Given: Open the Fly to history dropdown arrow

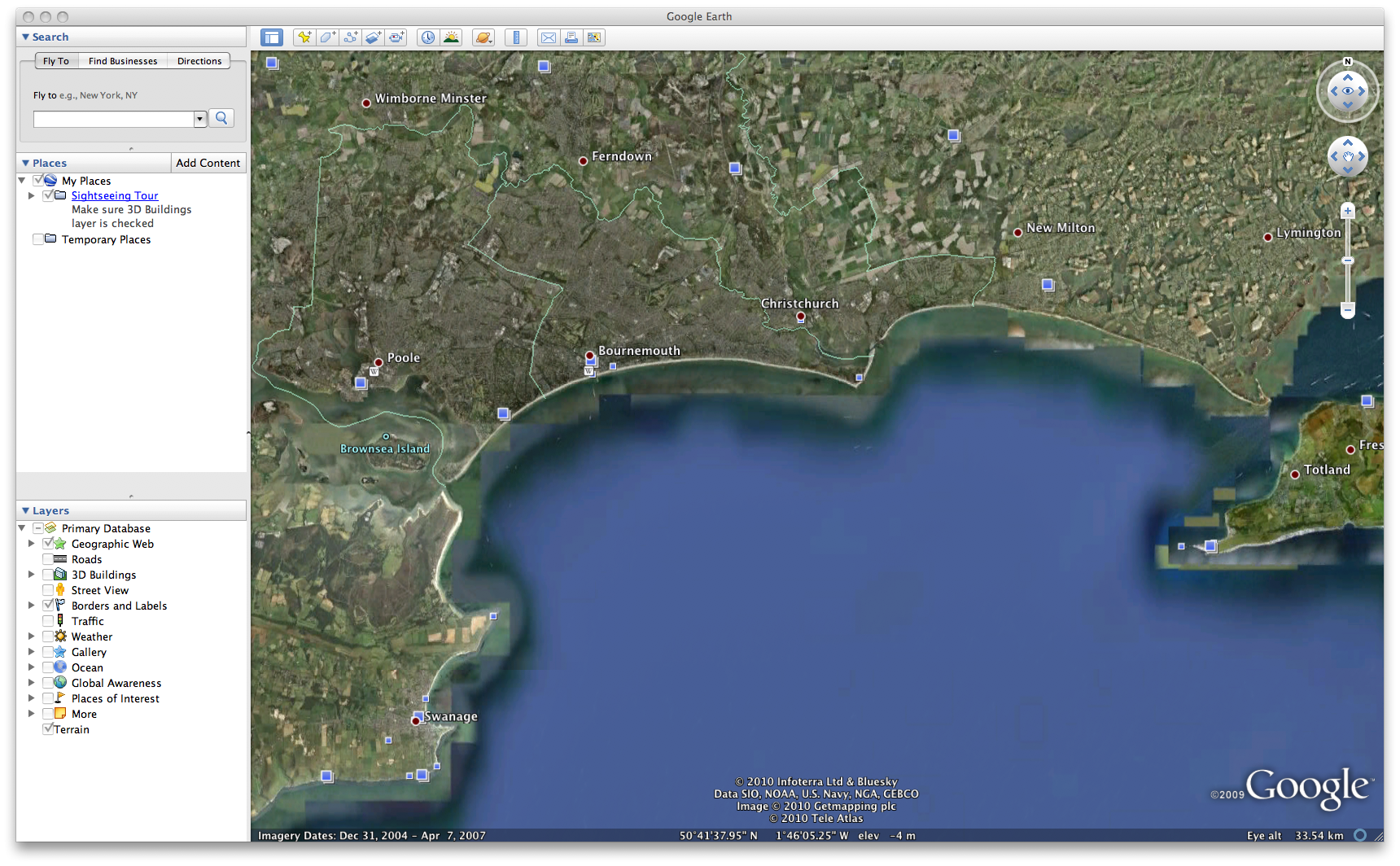Looking at the screenshot, I should coord(200,119).
